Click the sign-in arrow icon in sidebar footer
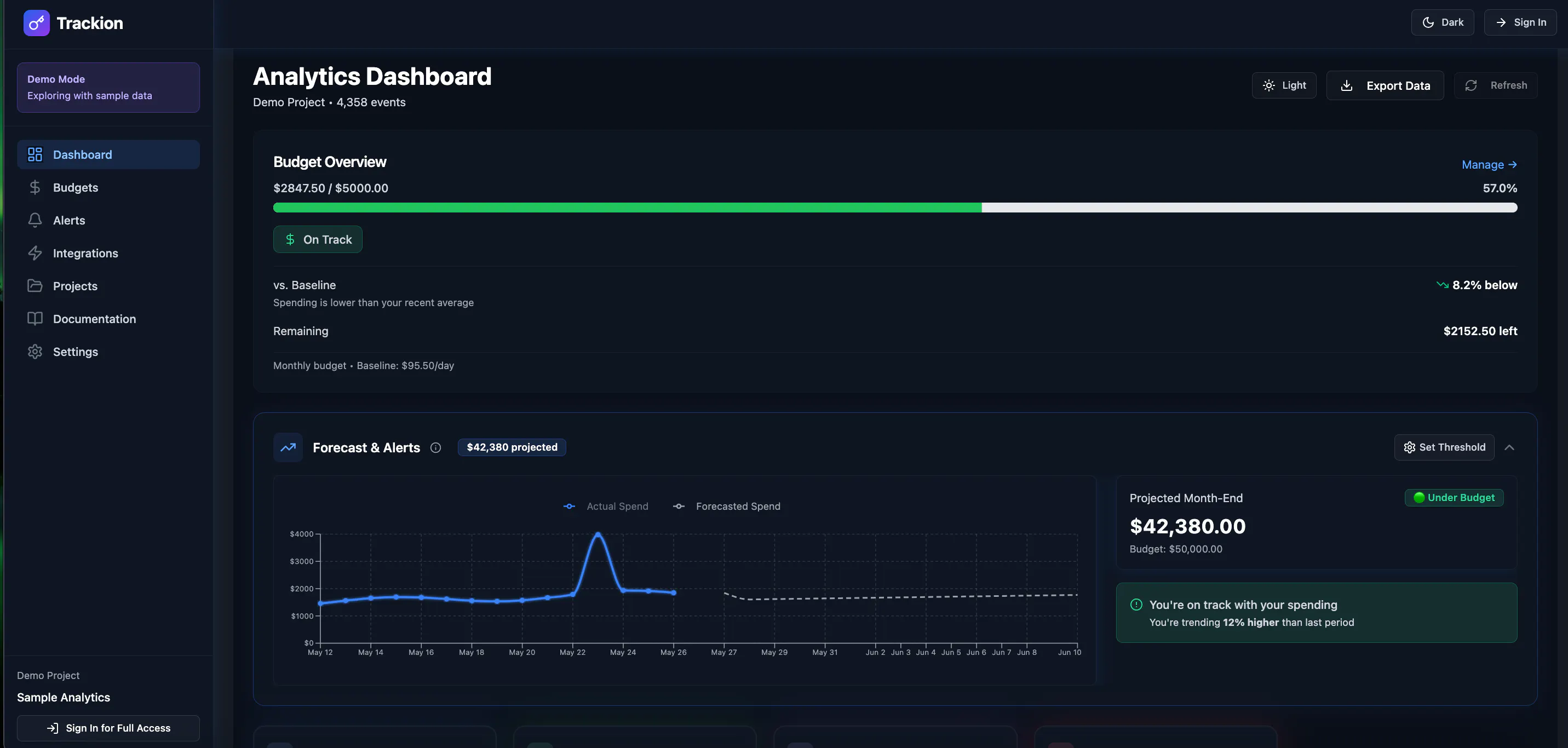 tap(53, 728)
